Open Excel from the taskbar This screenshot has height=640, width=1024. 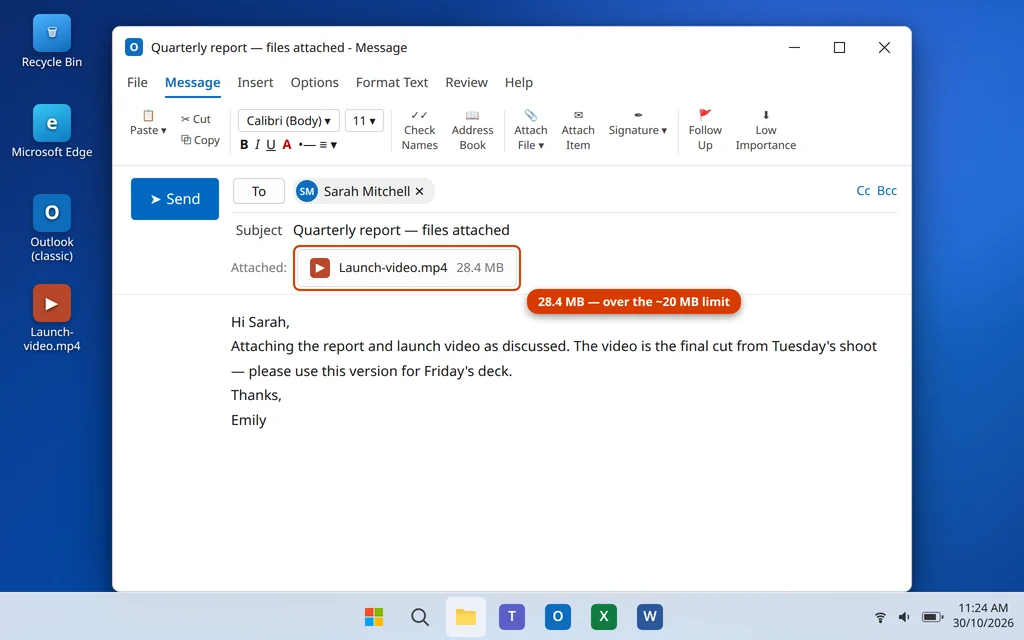click(x=603, y=616)
